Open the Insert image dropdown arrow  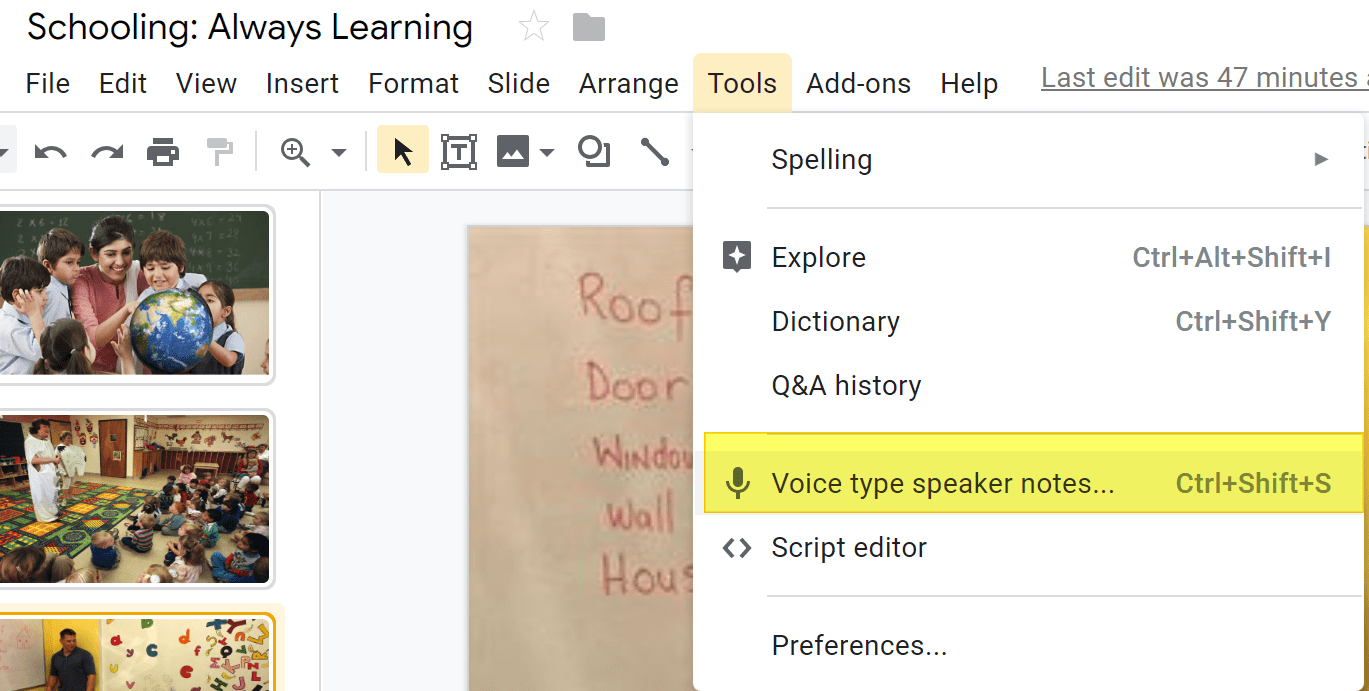point(546,153)
